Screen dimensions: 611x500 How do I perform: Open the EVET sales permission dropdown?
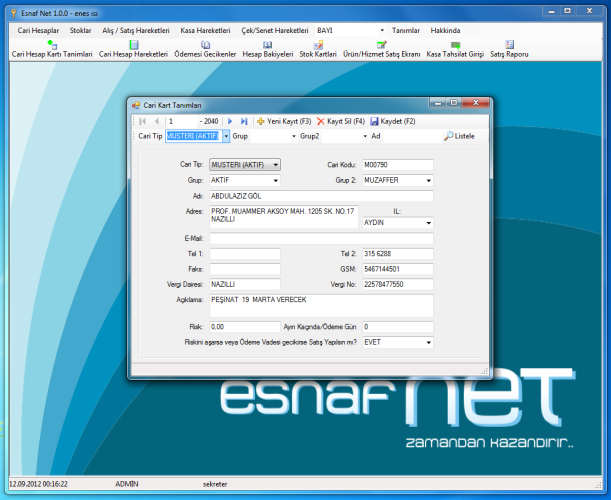(429, 343)
